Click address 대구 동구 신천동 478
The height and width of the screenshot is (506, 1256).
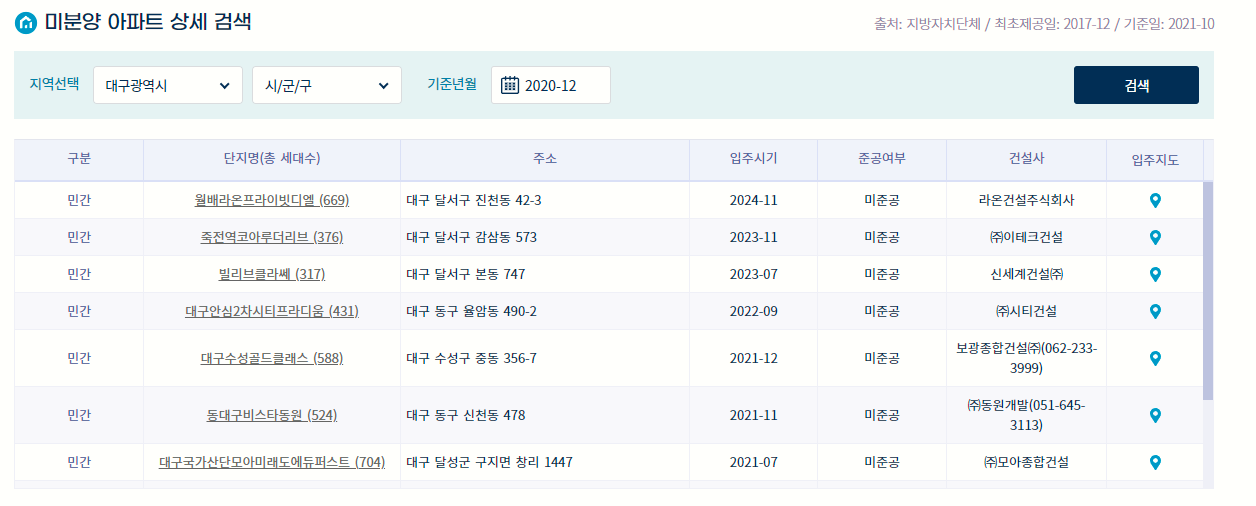click(466, 415)
